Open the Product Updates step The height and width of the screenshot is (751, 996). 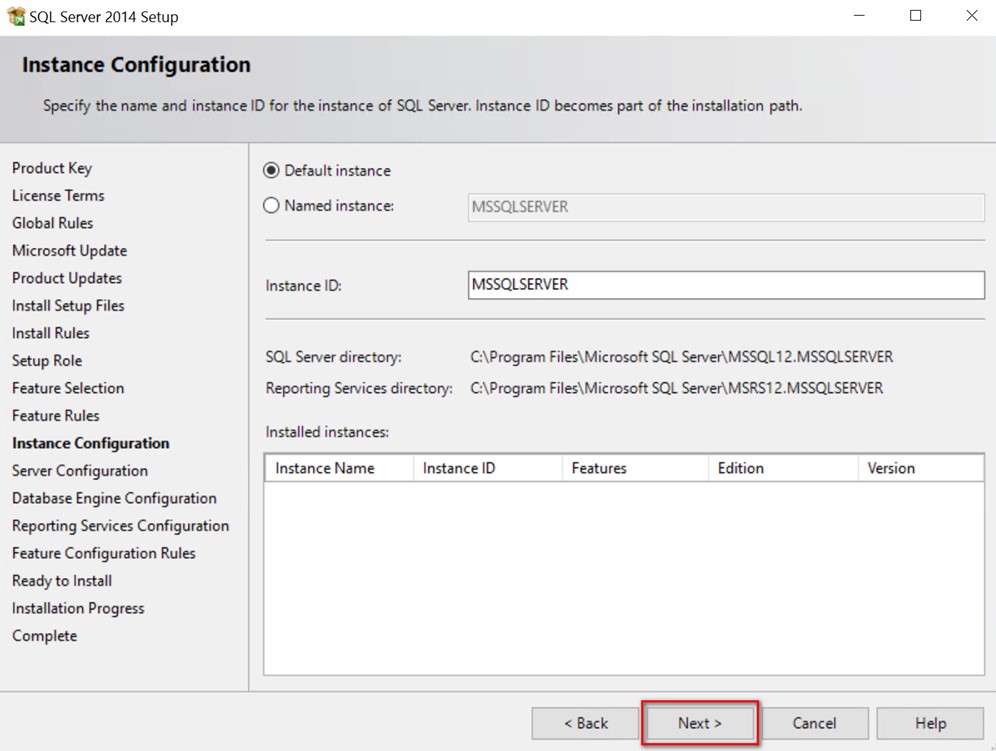point(67,278)
